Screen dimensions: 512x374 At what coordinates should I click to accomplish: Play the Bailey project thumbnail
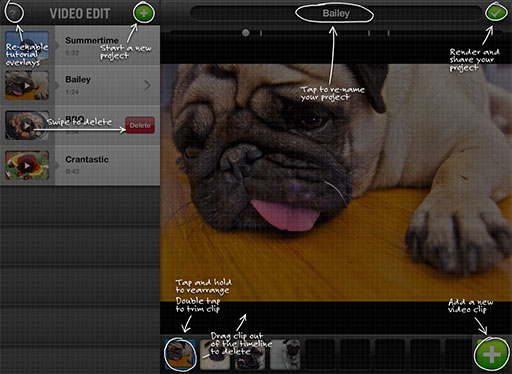[x=27, y=85]
